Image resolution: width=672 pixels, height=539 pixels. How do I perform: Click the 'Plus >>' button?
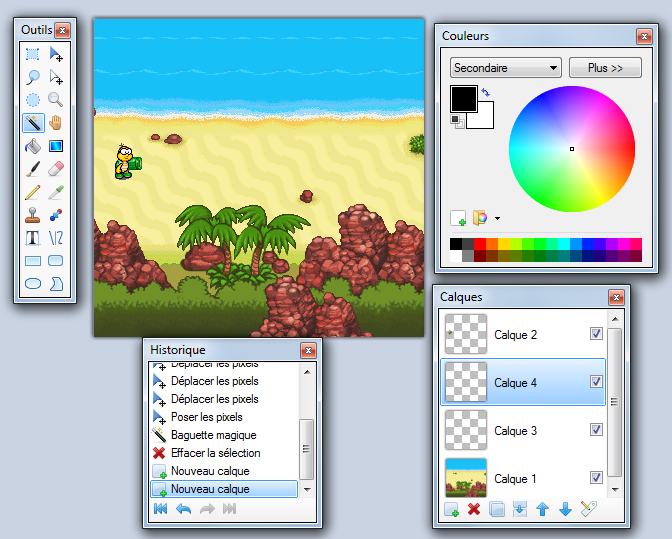tap(605, 68)
